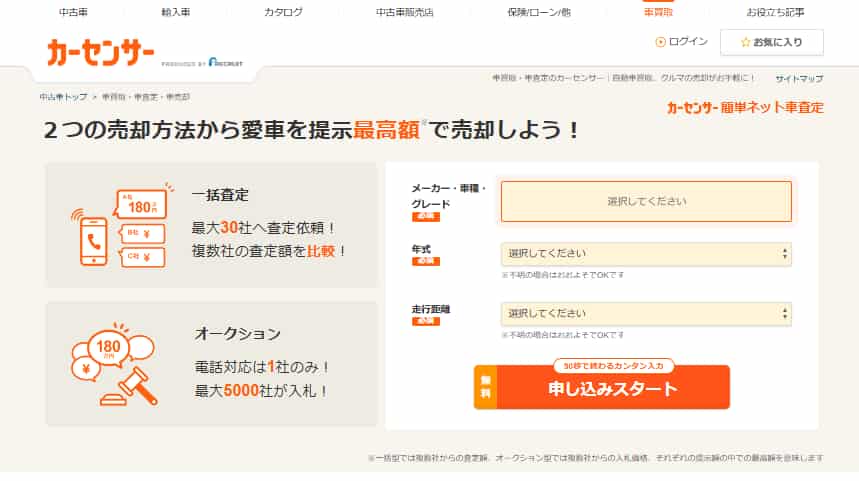859x481 pixels.
Task: Click the 一括査定 panel
Action: point(211,225)
